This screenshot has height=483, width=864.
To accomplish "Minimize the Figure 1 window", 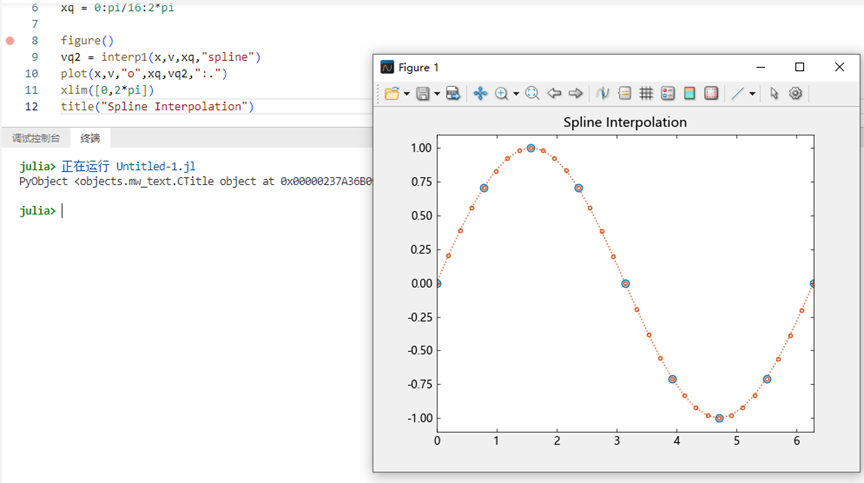I will (760, 67).
